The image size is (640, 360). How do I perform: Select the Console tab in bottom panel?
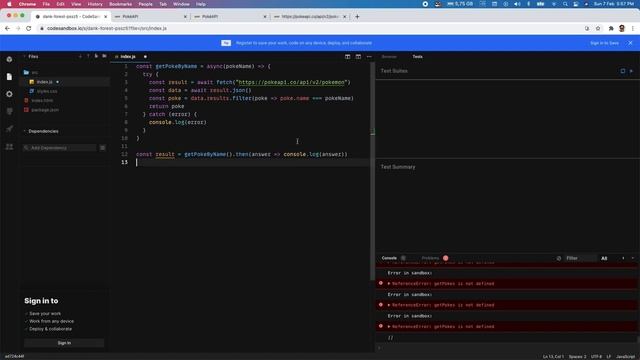point(389,258)
